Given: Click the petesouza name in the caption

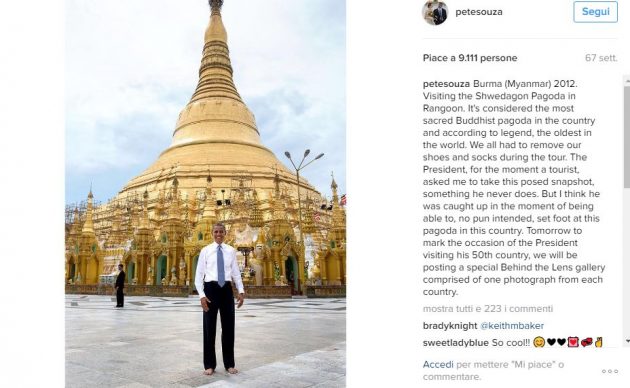Looking at the screenshot, I should (446, 84).
